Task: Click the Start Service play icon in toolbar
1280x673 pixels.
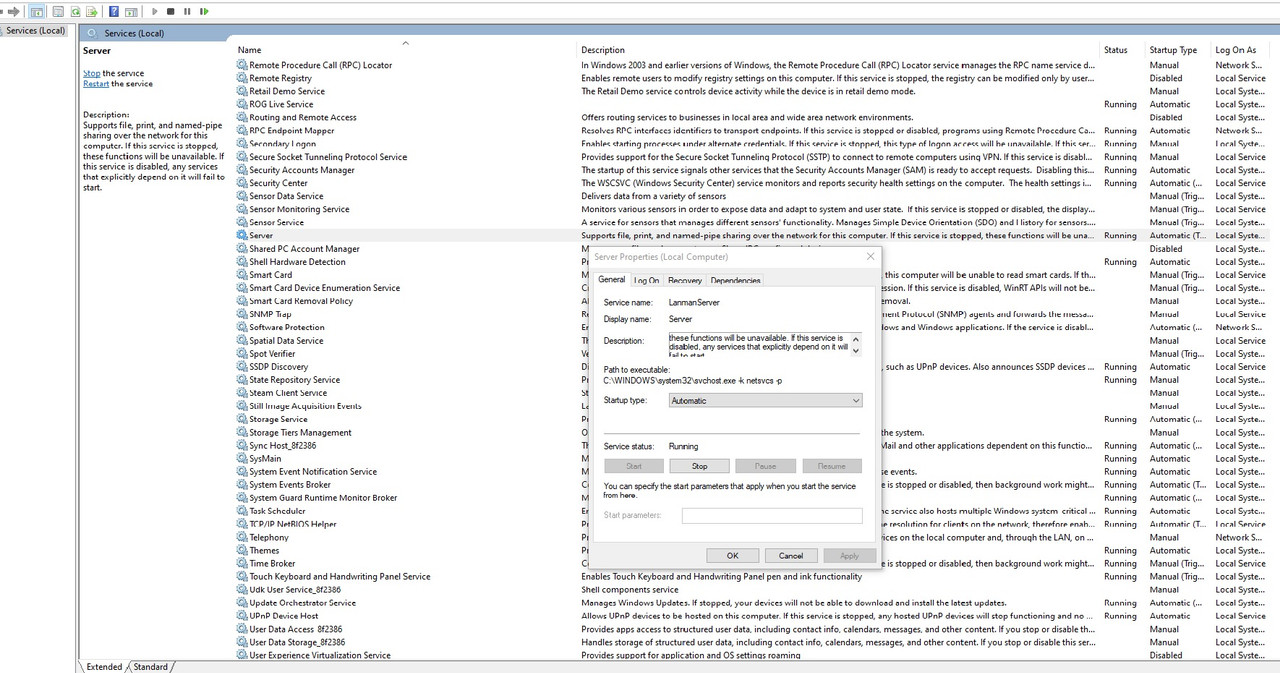Action: click(x=155, y=11)
